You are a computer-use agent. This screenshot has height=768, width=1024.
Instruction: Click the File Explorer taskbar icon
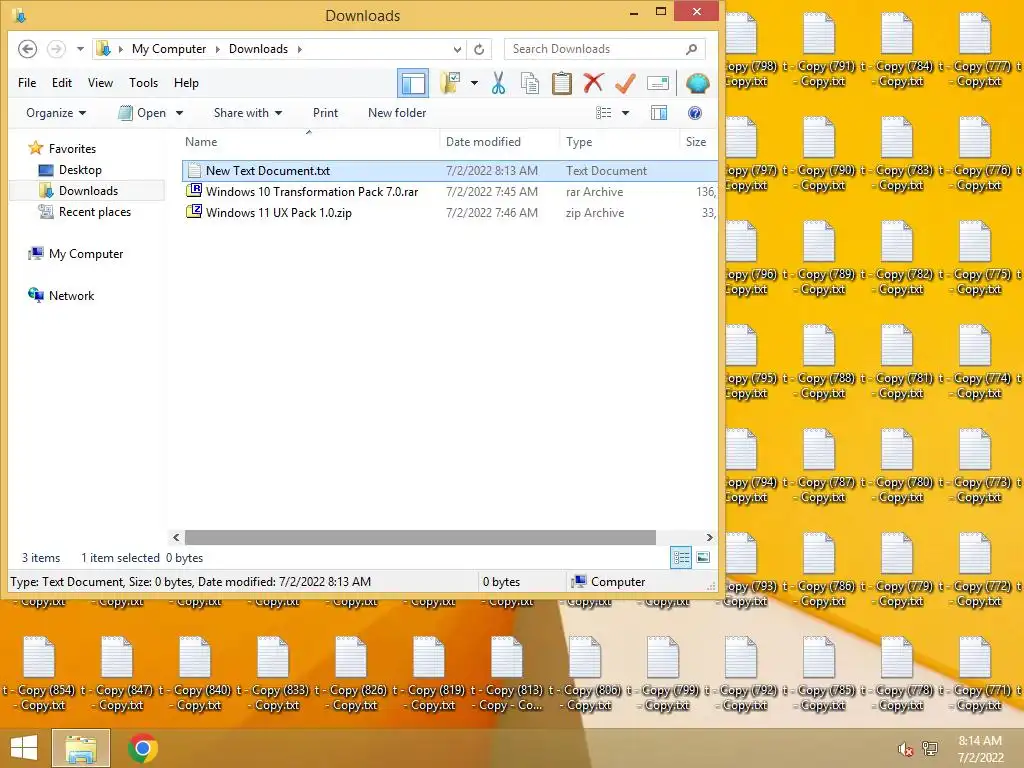80,748
